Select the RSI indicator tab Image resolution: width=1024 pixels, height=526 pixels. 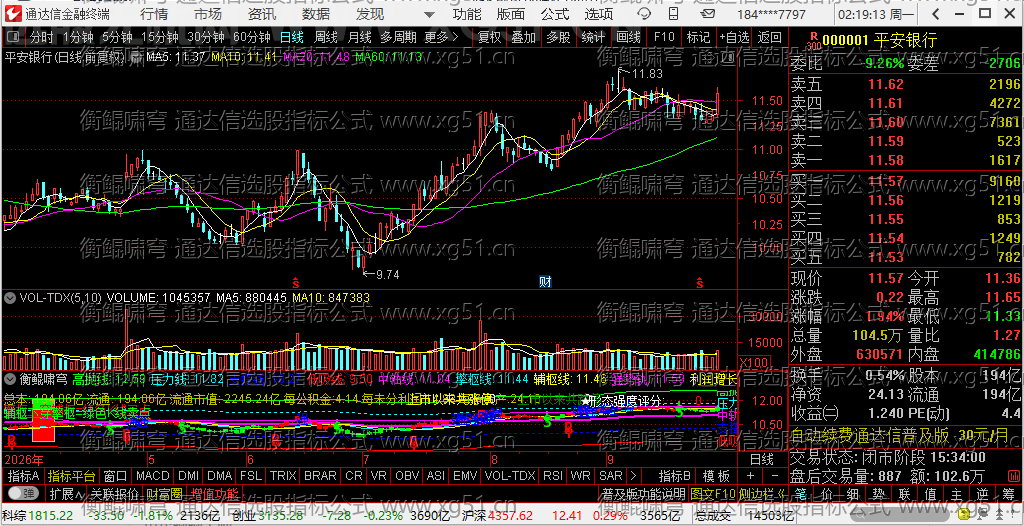[552, 476]
